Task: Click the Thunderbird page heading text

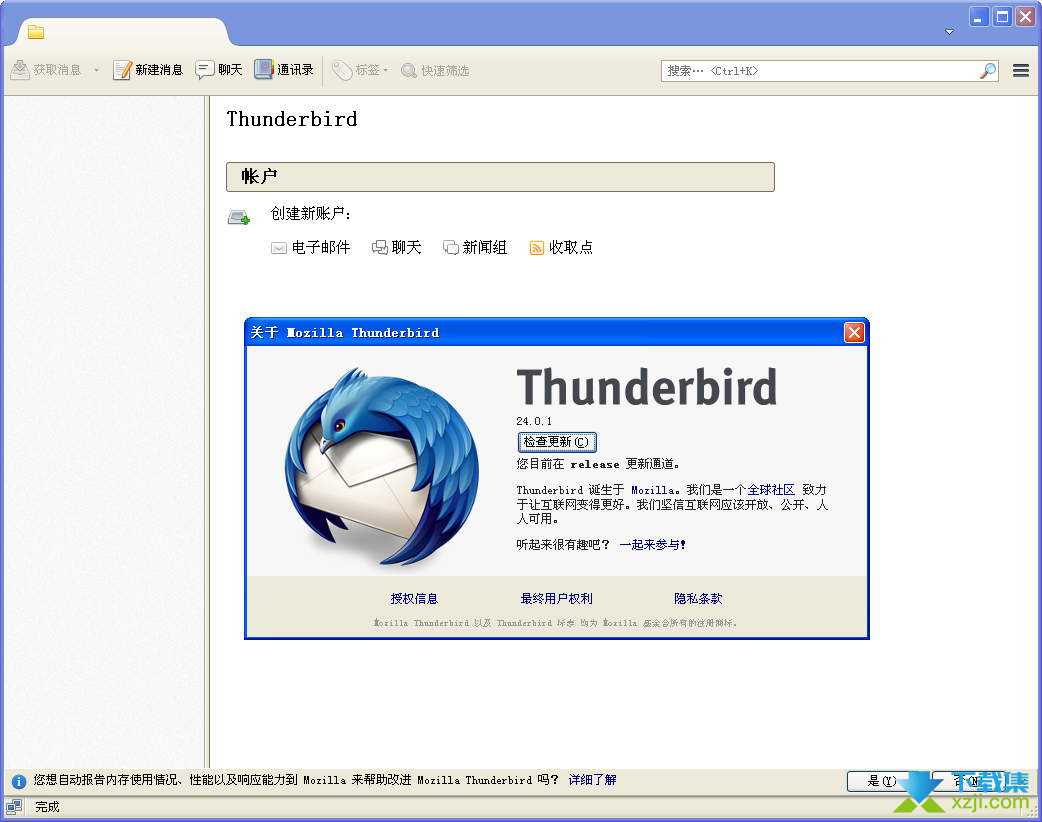Action: point(292,119)
